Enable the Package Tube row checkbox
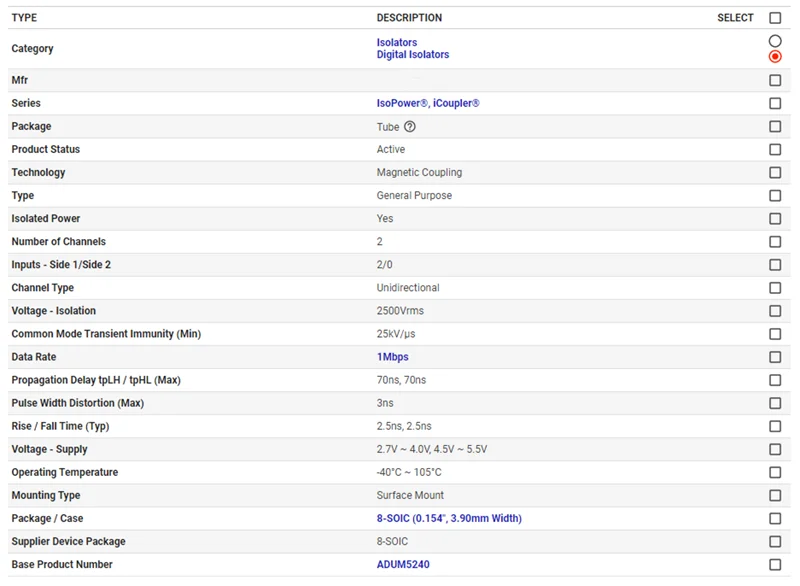 774,126
